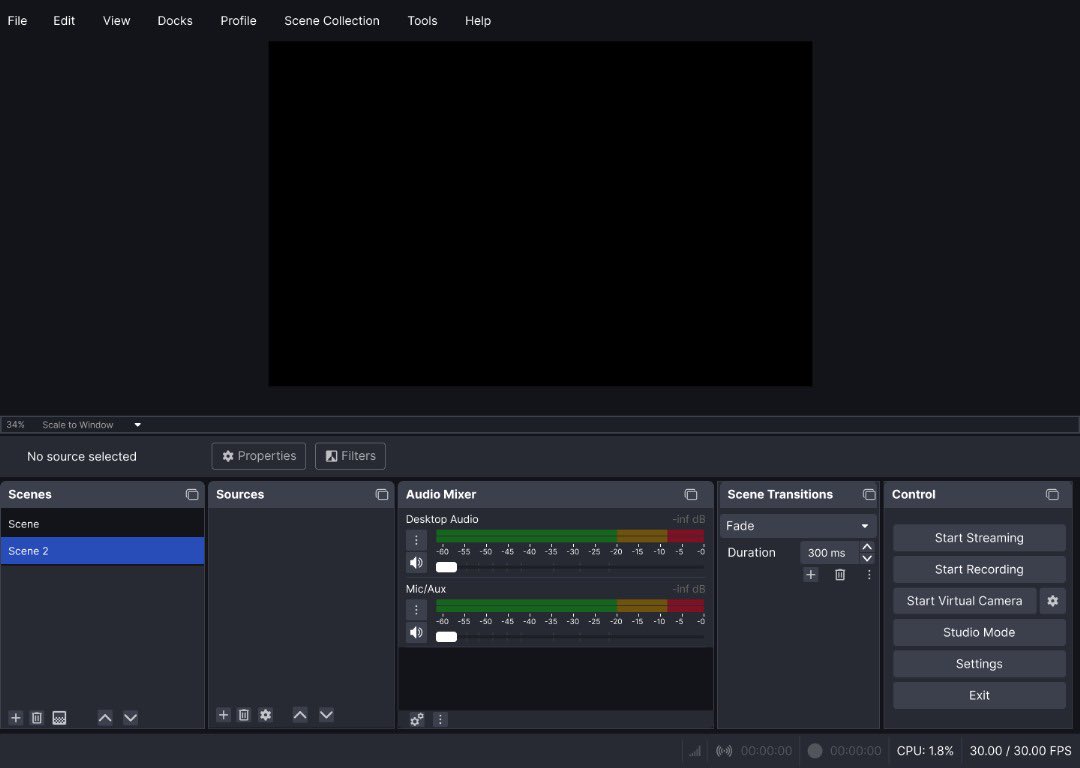
Task: Open Settings from Control dock
Action: 979,664
